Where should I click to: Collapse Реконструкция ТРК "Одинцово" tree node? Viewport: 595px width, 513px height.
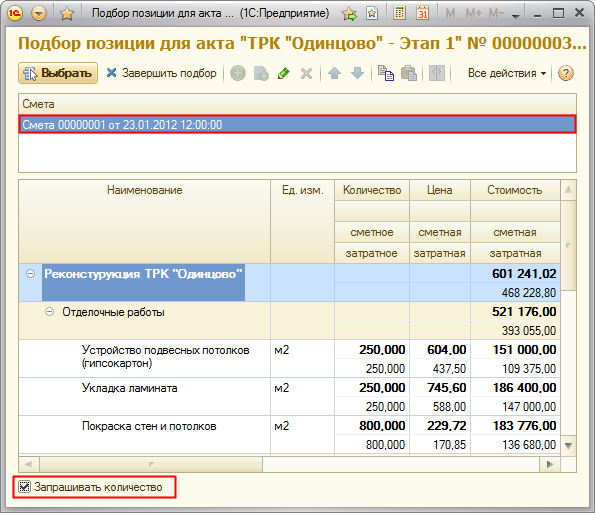point(30,274)
